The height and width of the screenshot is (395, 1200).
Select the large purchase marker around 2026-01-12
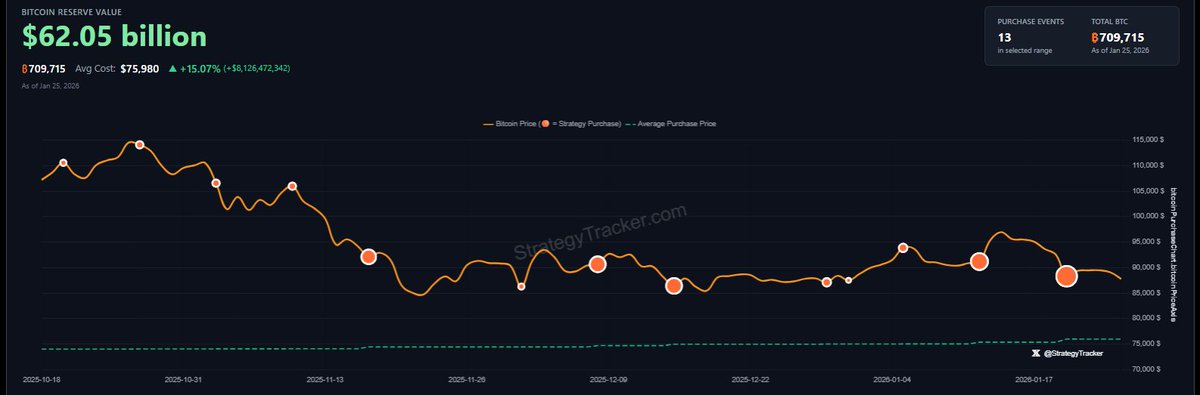[x=979, y=262]
